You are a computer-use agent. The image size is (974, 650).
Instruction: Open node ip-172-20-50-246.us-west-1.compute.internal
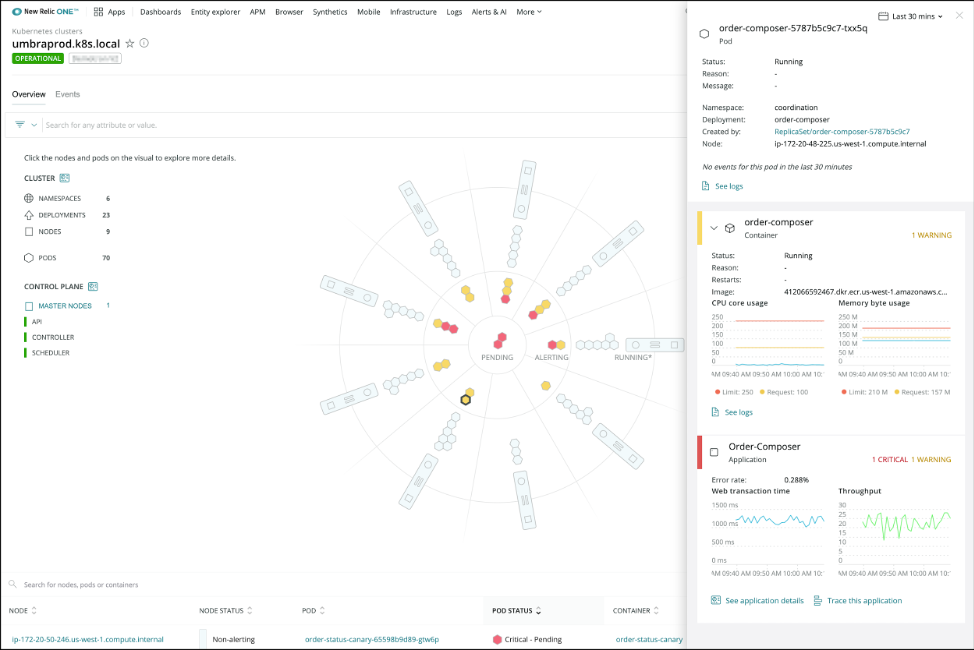[88, 639]
